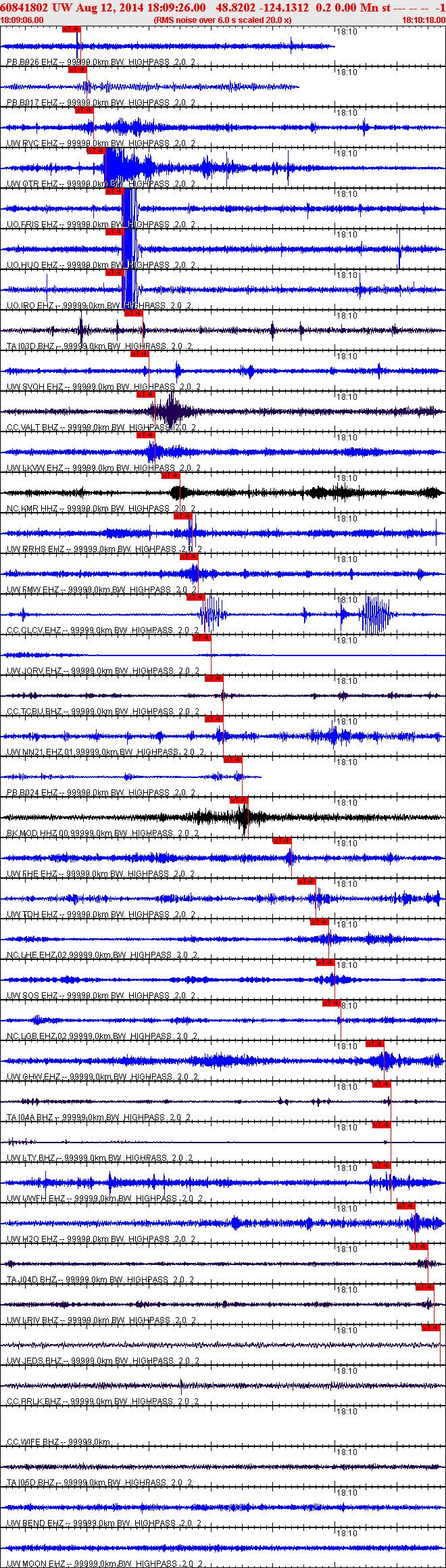Viewport: 446px width, 1568px height.
Task: Select the TA I04A BHZ trace label
Action: 99,1117
